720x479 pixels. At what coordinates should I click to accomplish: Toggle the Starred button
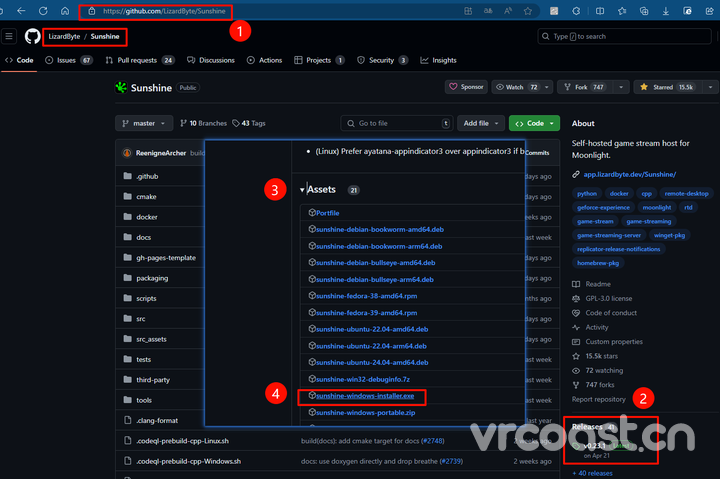click(668, 87)
